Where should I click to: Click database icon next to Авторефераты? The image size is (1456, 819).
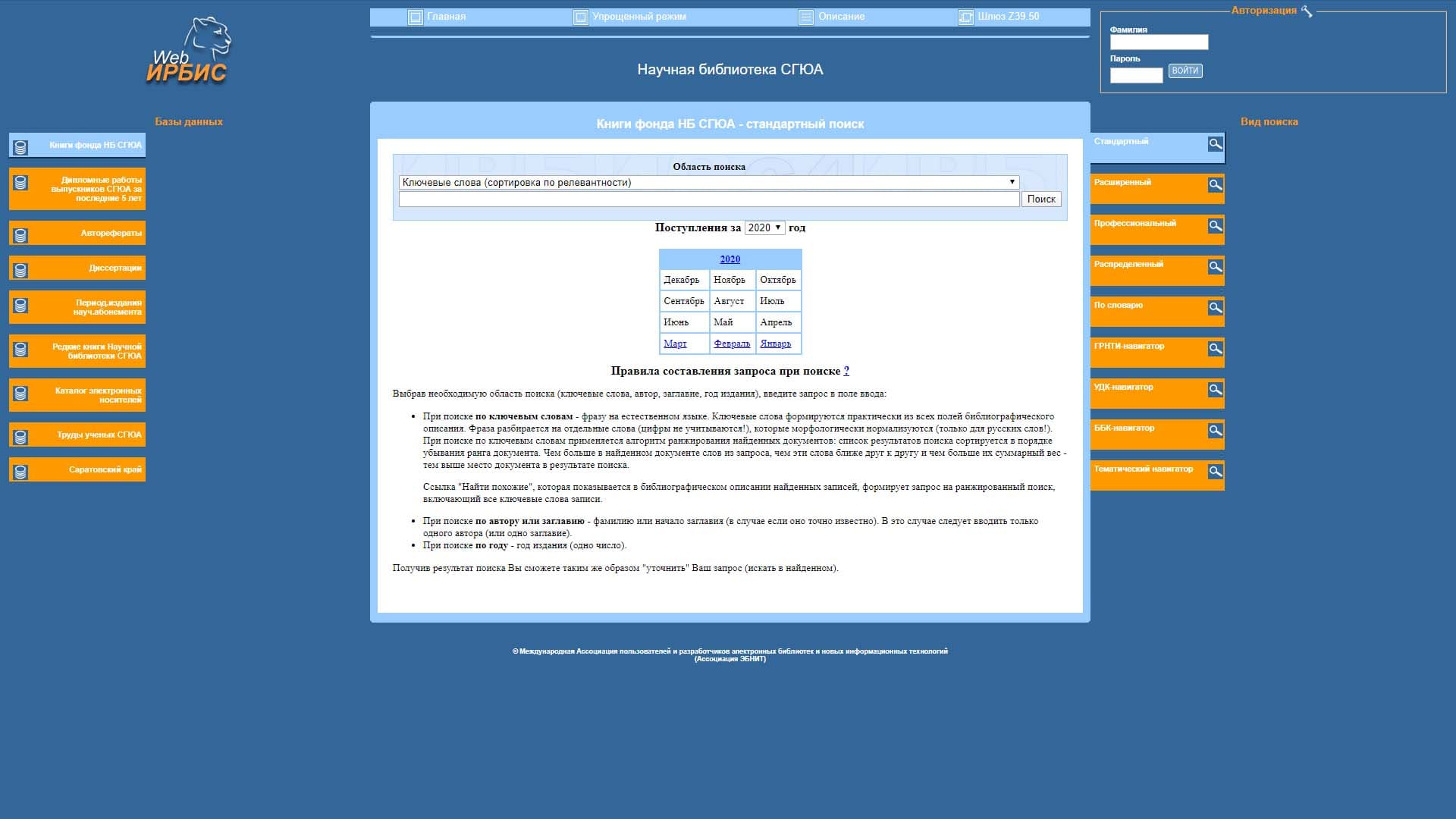[20, 236]
